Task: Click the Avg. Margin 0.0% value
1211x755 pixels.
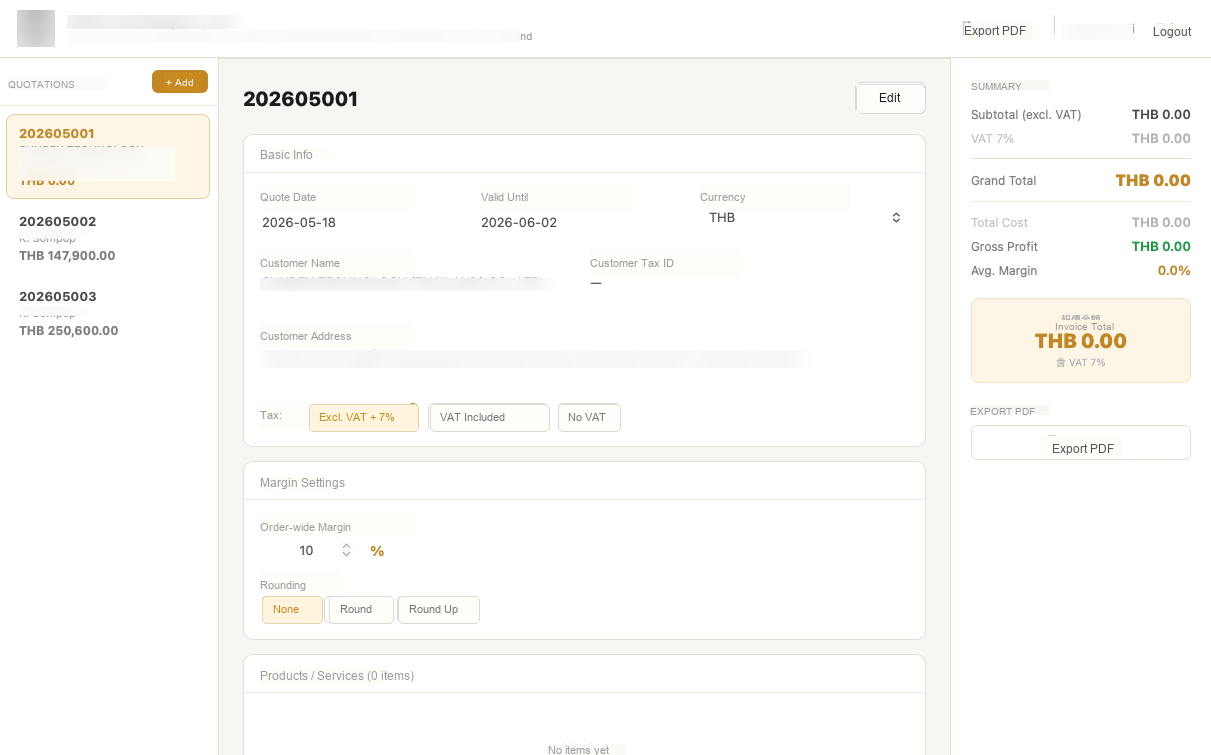Action: coord(1174,270)
